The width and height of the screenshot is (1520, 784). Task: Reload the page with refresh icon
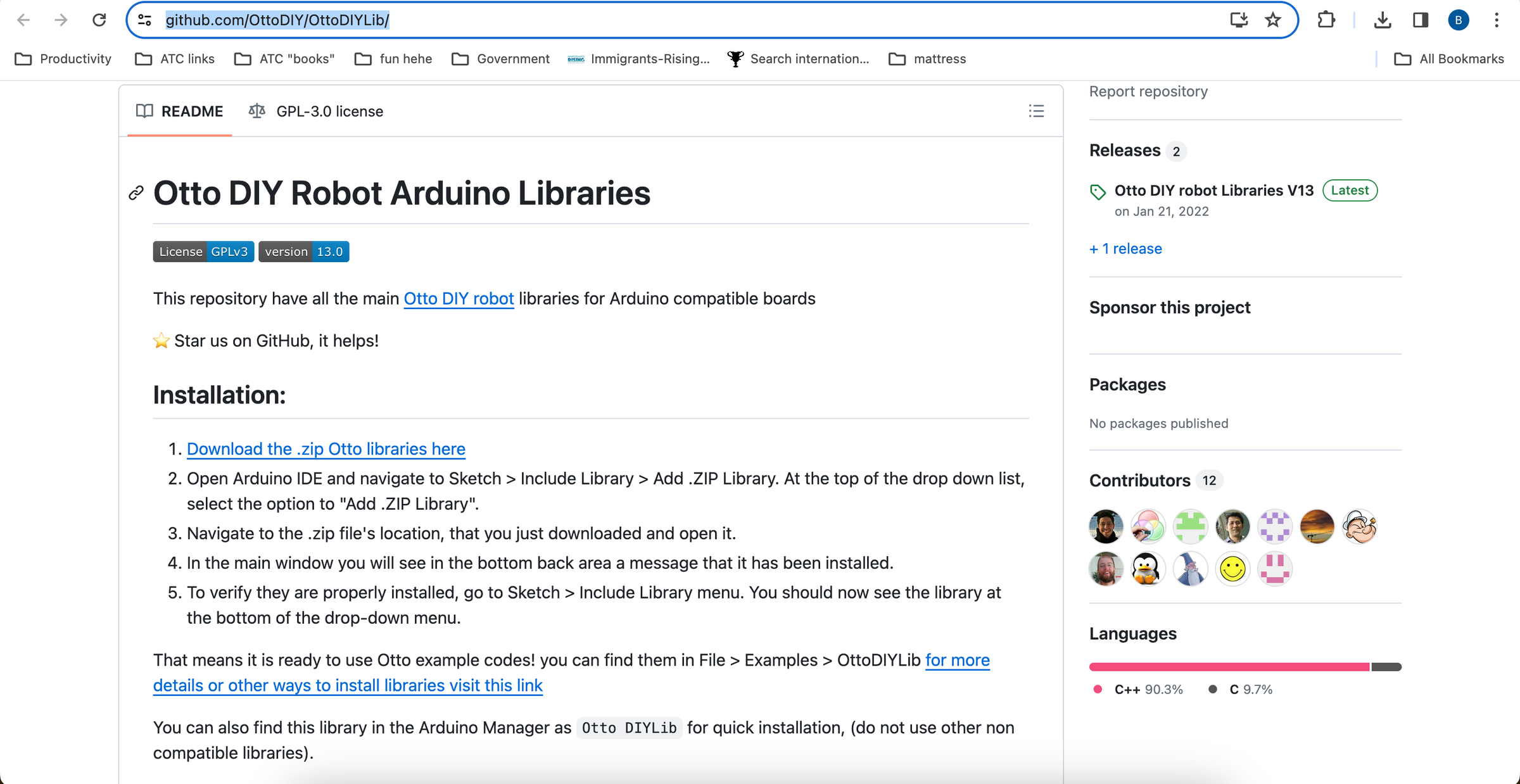pos(99,20)
